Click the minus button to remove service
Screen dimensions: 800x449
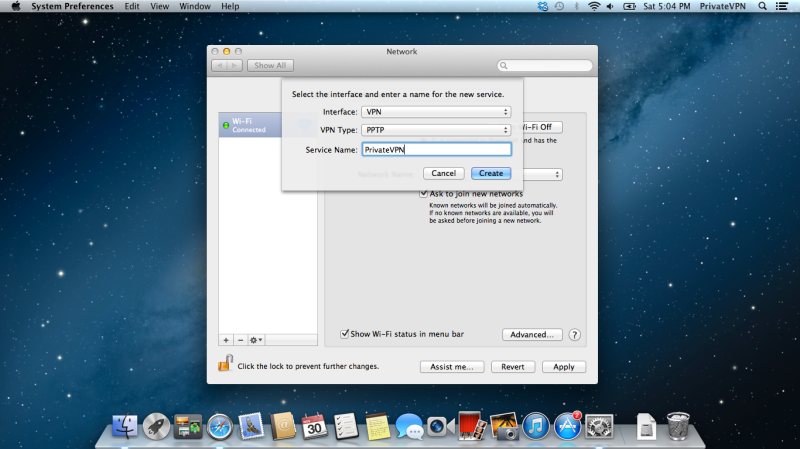tap(240, 340)
